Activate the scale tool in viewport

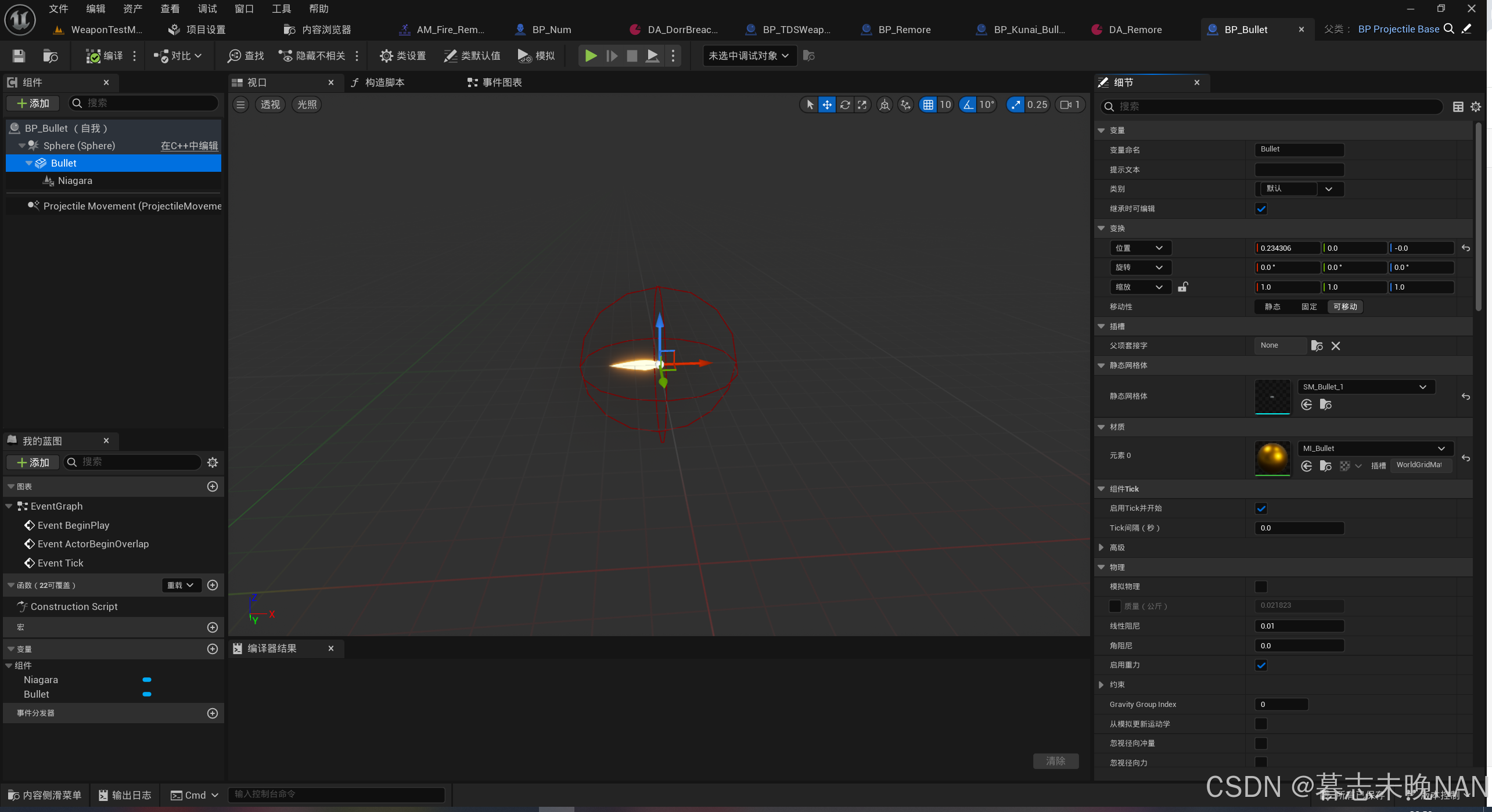(x=862, y=104)
